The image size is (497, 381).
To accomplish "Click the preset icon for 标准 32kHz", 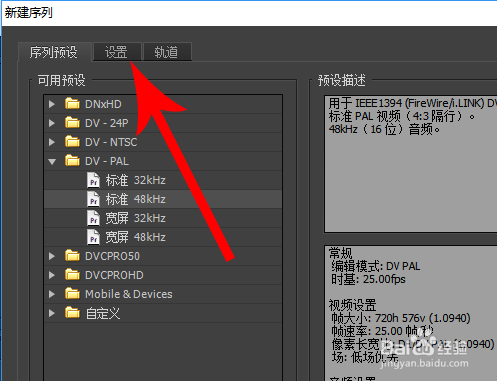I will [93, 180].
